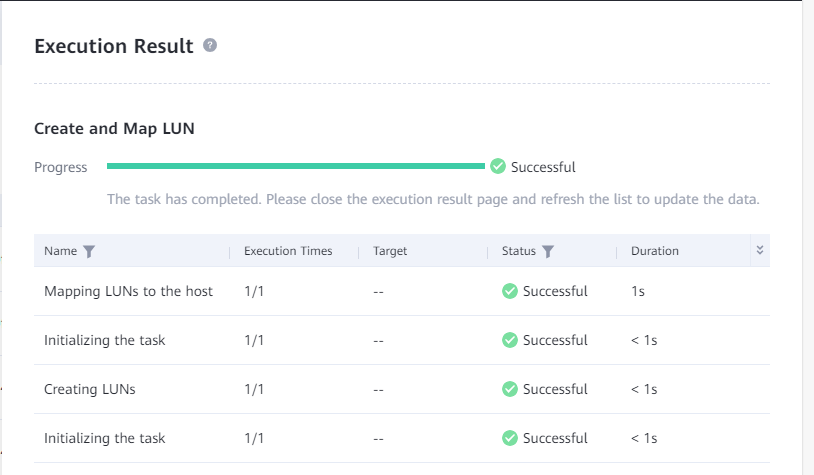Viewport: 814px width, 475px height.
Task: Click the Duration column header
Action: click(x=655, y=252)
